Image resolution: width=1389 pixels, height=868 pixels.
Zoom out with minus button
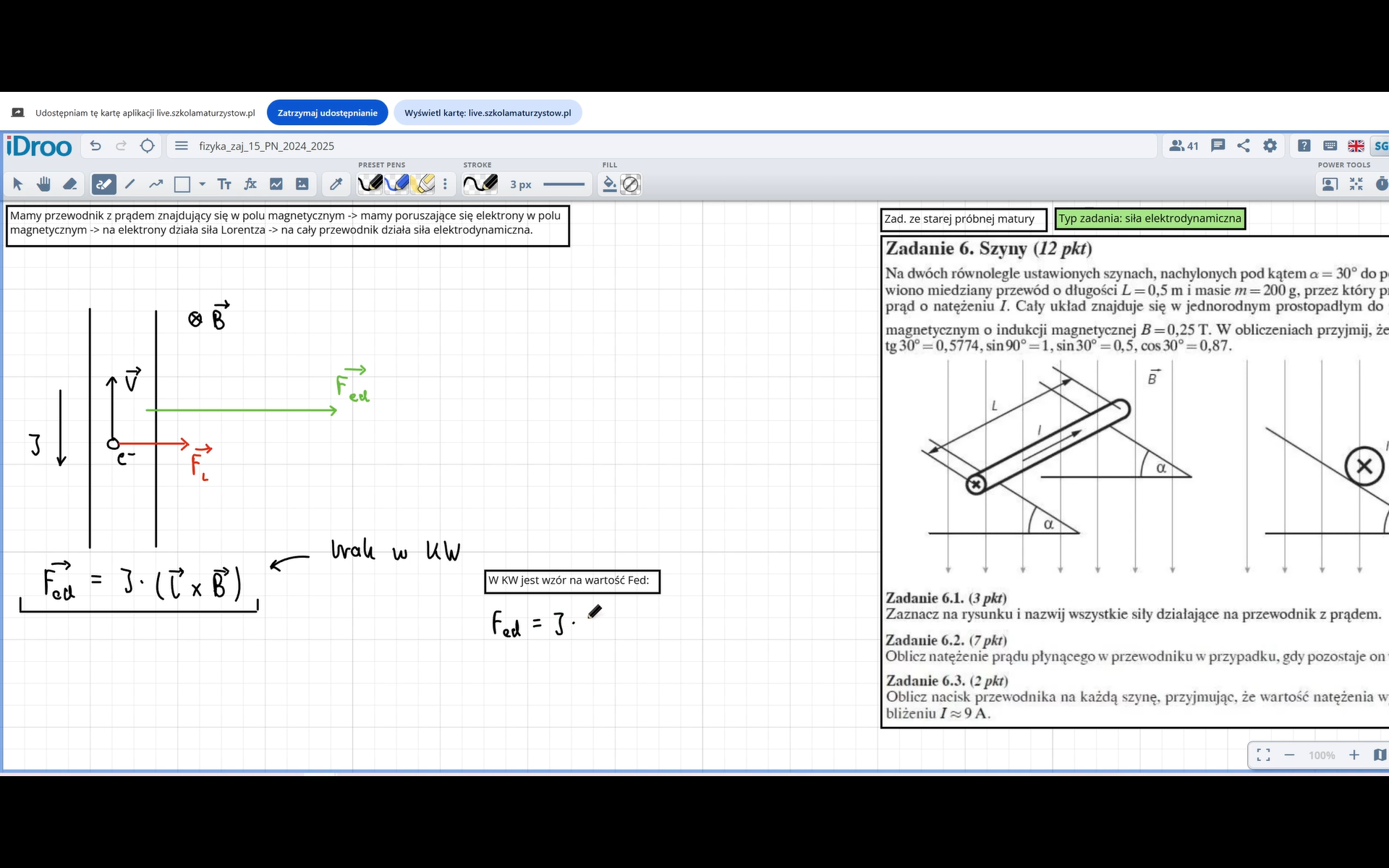click(x=1289, y=755)
